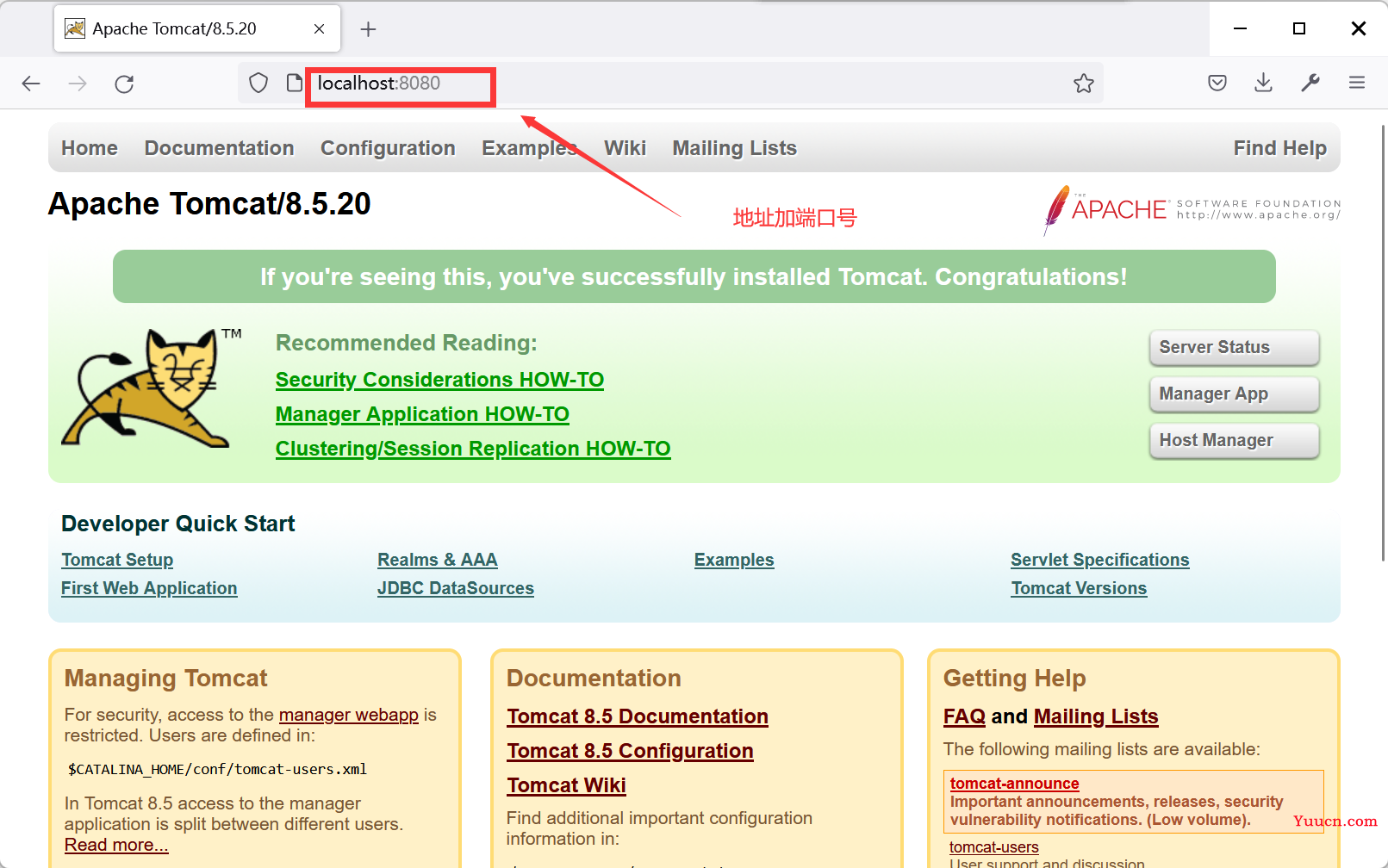Viewport: 1388px width, 868px height.
Task: Close the Apache Tomcat/8.5.20 tab
Action: click(x=319, y=29)
